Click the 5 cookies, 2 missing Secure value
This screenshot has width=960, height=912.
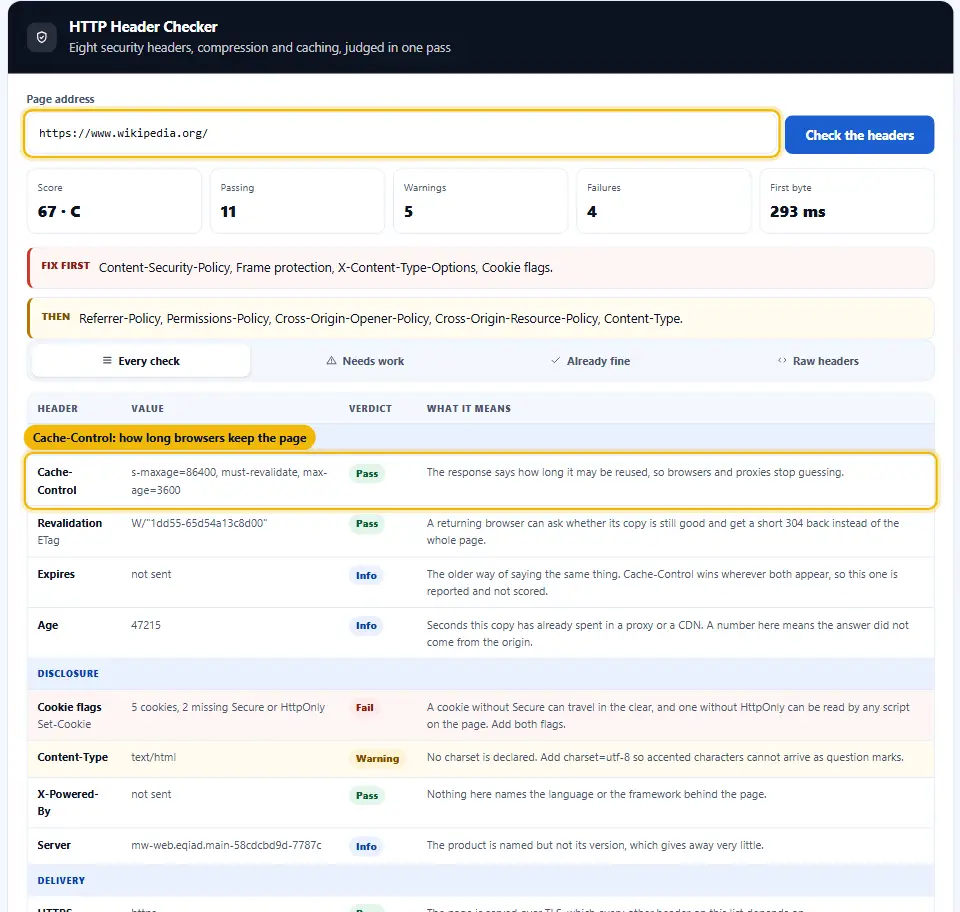click(x=228, y=707)
